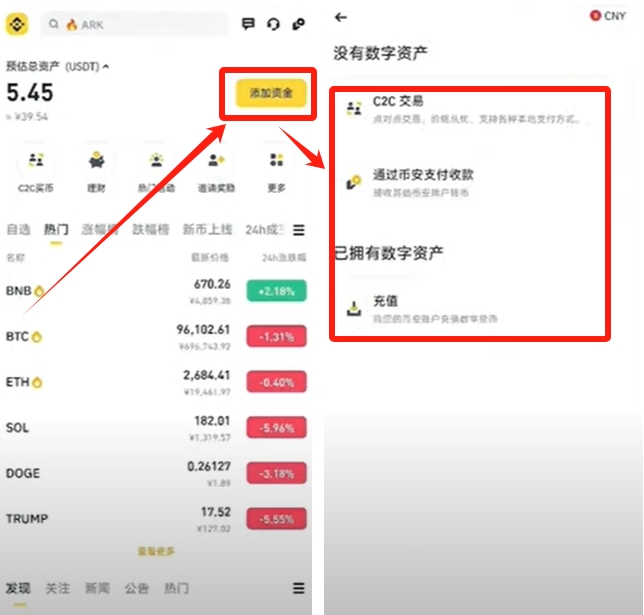
Task: Open the messages chat icon
Action: (x=248, y=24)
